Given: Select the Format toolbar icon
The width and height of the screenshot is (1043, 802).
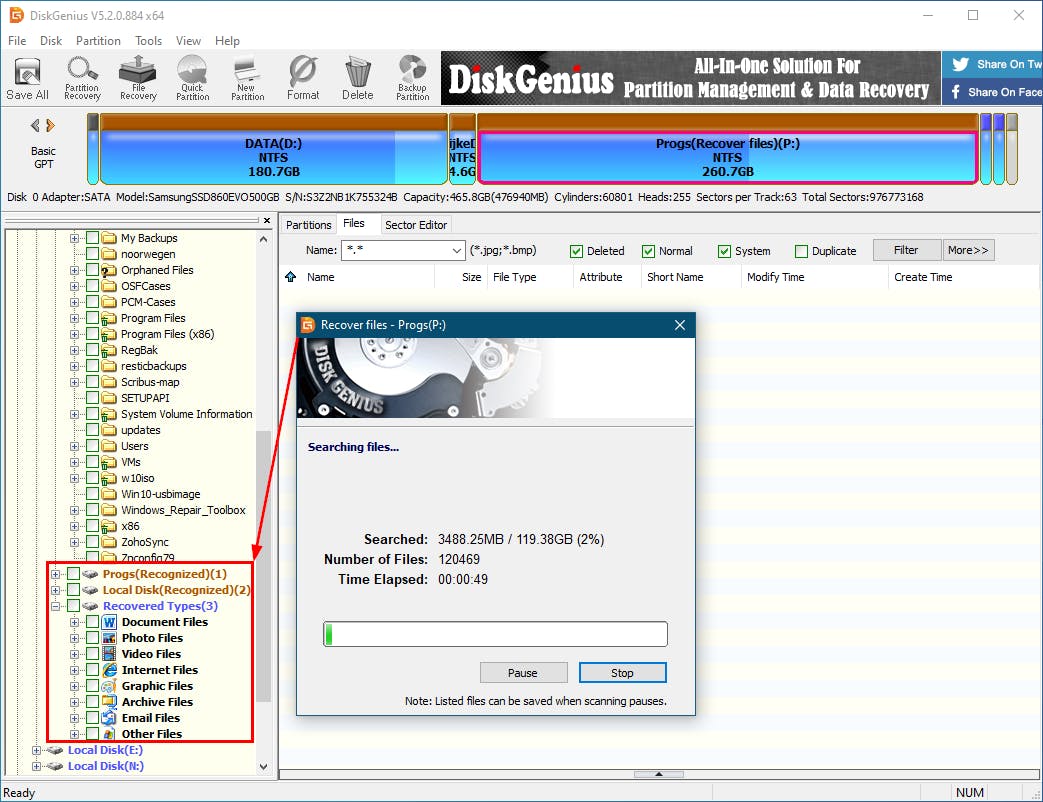Looking at the screenshot, I should point(303,78).
